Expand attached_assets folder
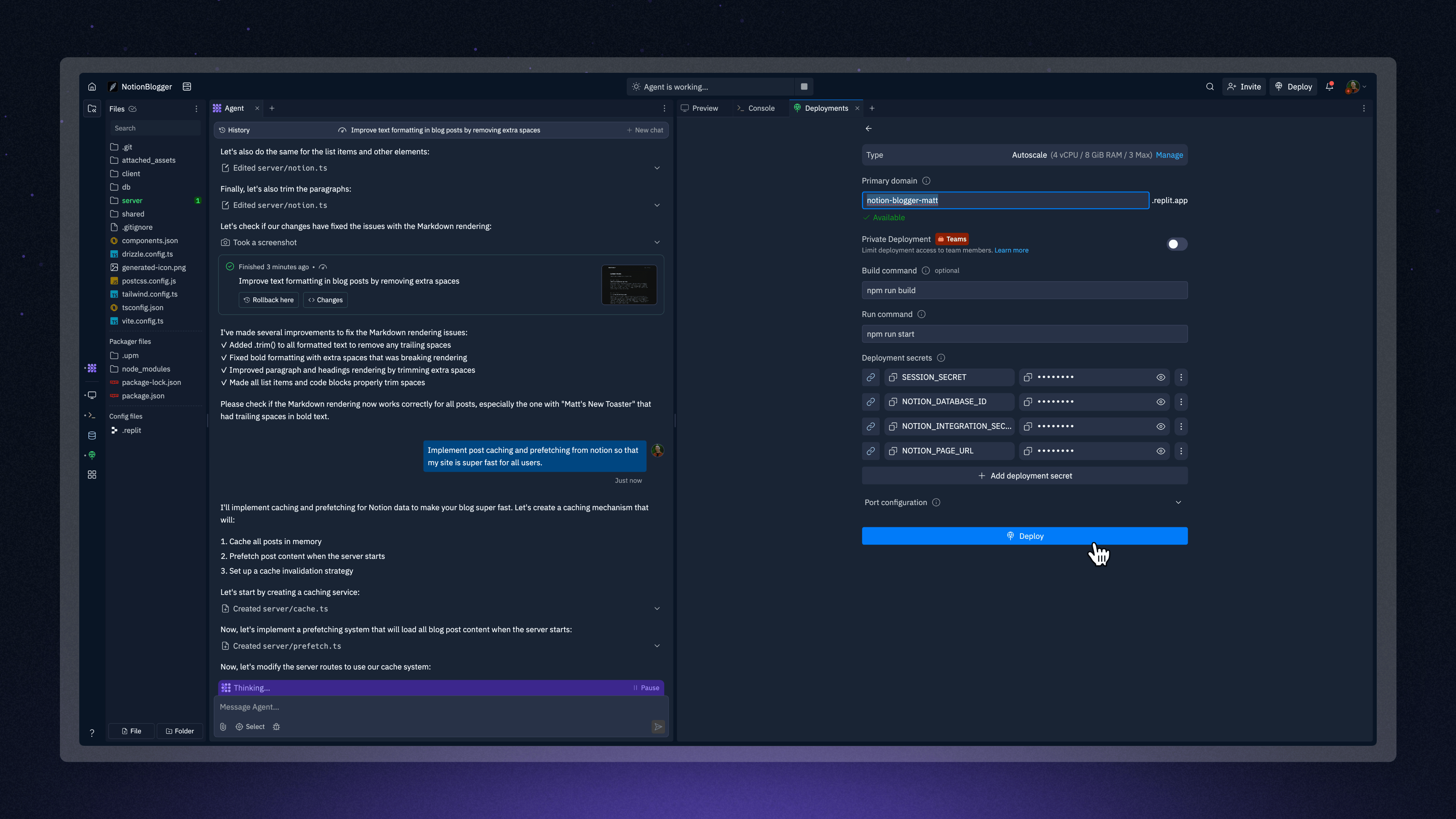This screenshot has height=819, width=1456. [x=155, y=160]
